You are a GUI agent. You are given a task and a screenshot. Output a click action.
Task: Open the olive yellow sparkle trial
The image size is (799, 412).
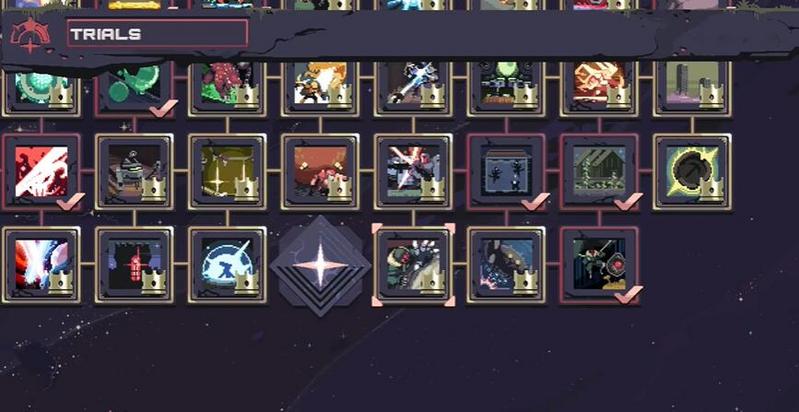227,172
